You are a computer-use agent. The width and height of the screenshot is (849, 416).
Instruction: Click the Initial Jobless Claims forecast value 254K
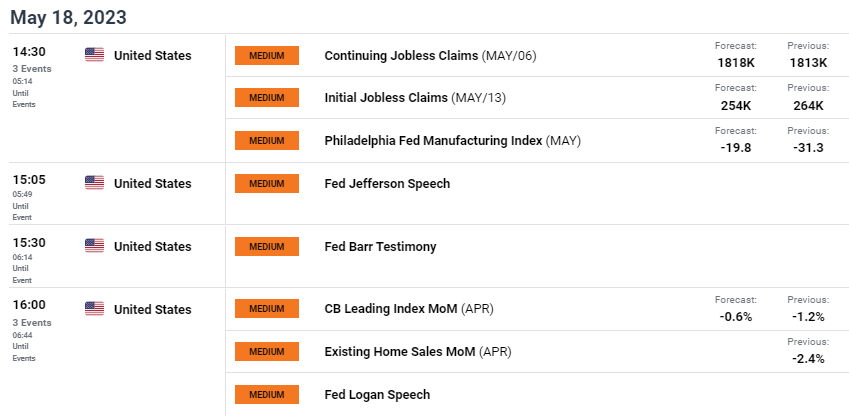tap(736, 106)
